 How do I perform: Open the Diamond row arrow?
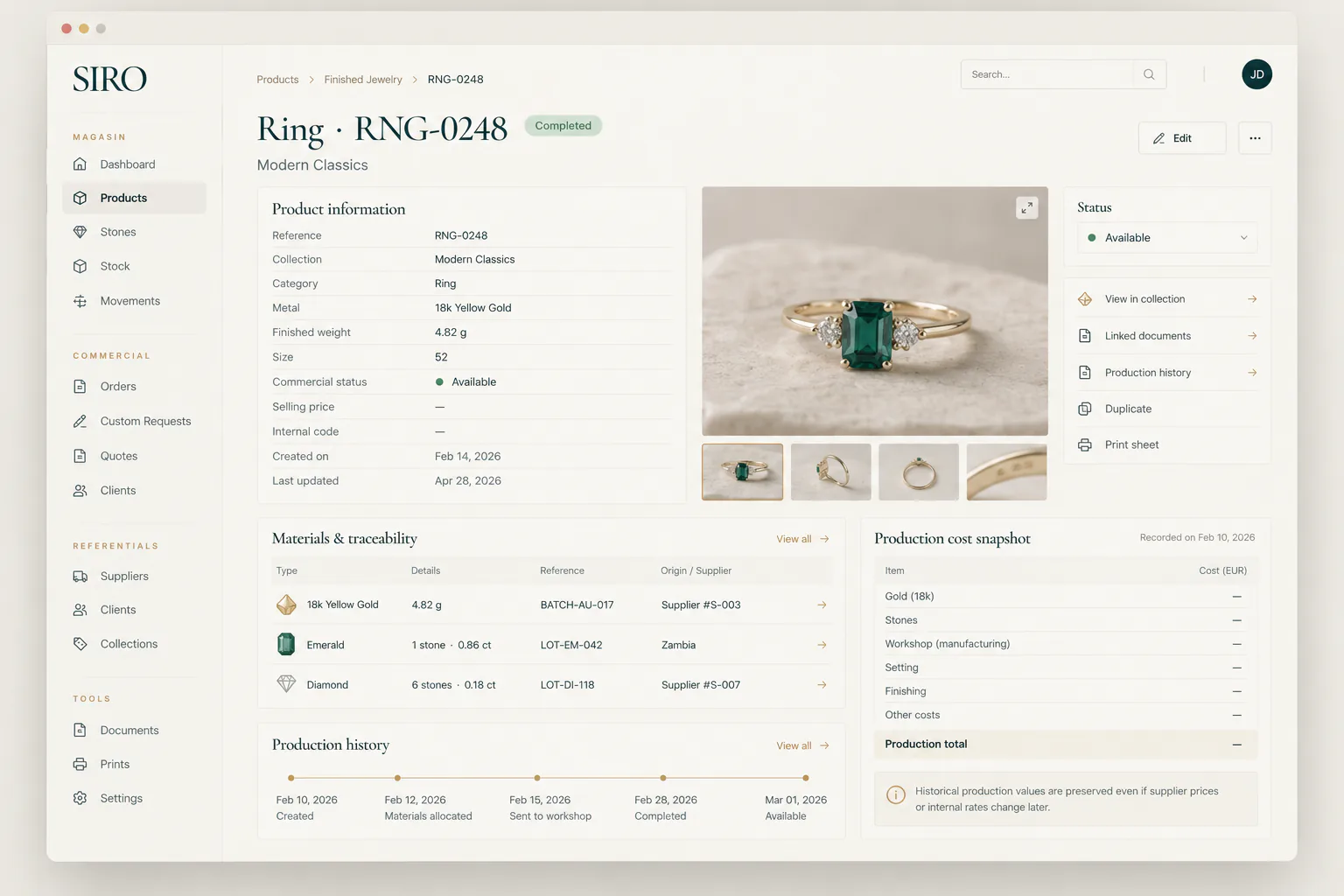click(822, 685)
